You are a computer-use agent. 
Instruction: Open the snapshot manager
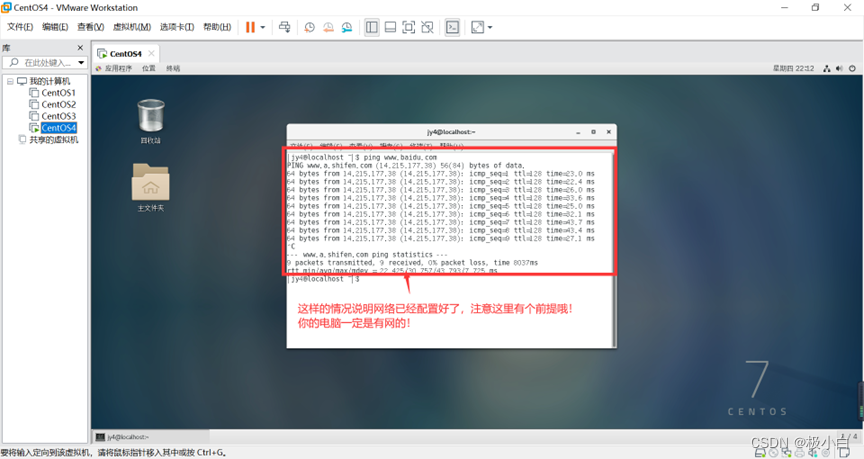pos(347,27)
